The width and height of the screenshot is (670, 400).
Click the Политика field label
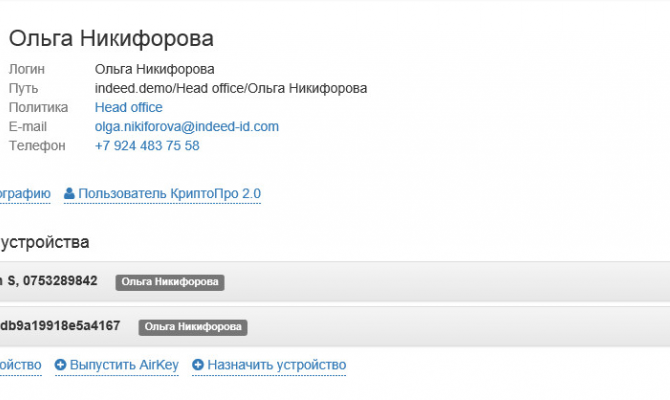point(38,107)
